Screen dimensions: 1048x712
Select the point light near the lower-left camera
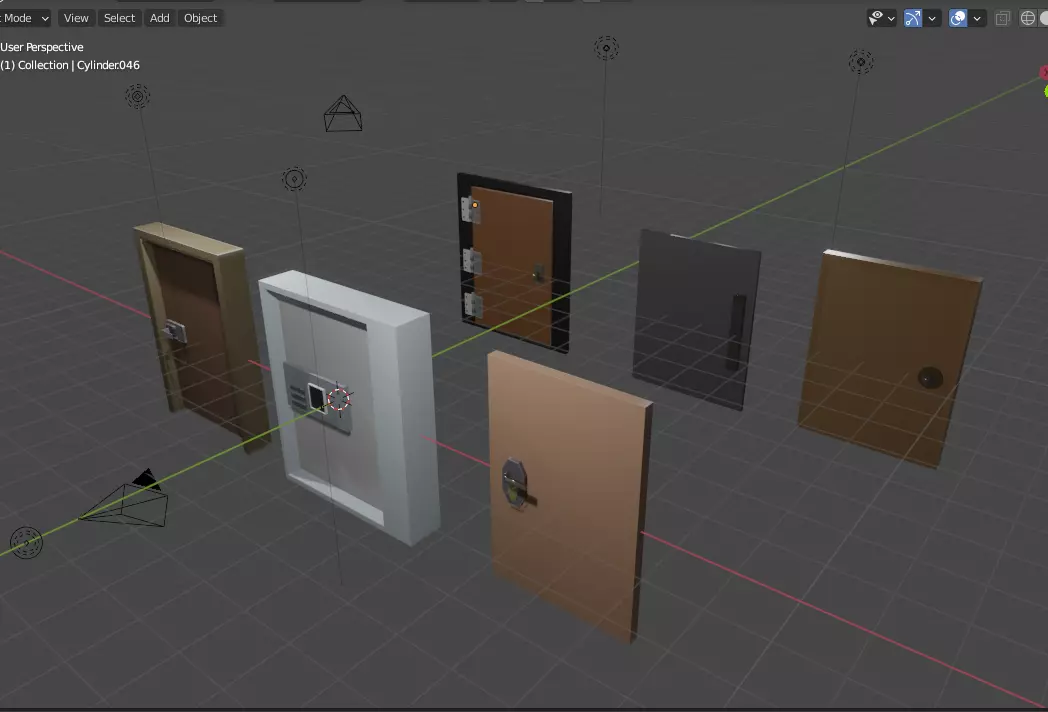coord(27,542)
